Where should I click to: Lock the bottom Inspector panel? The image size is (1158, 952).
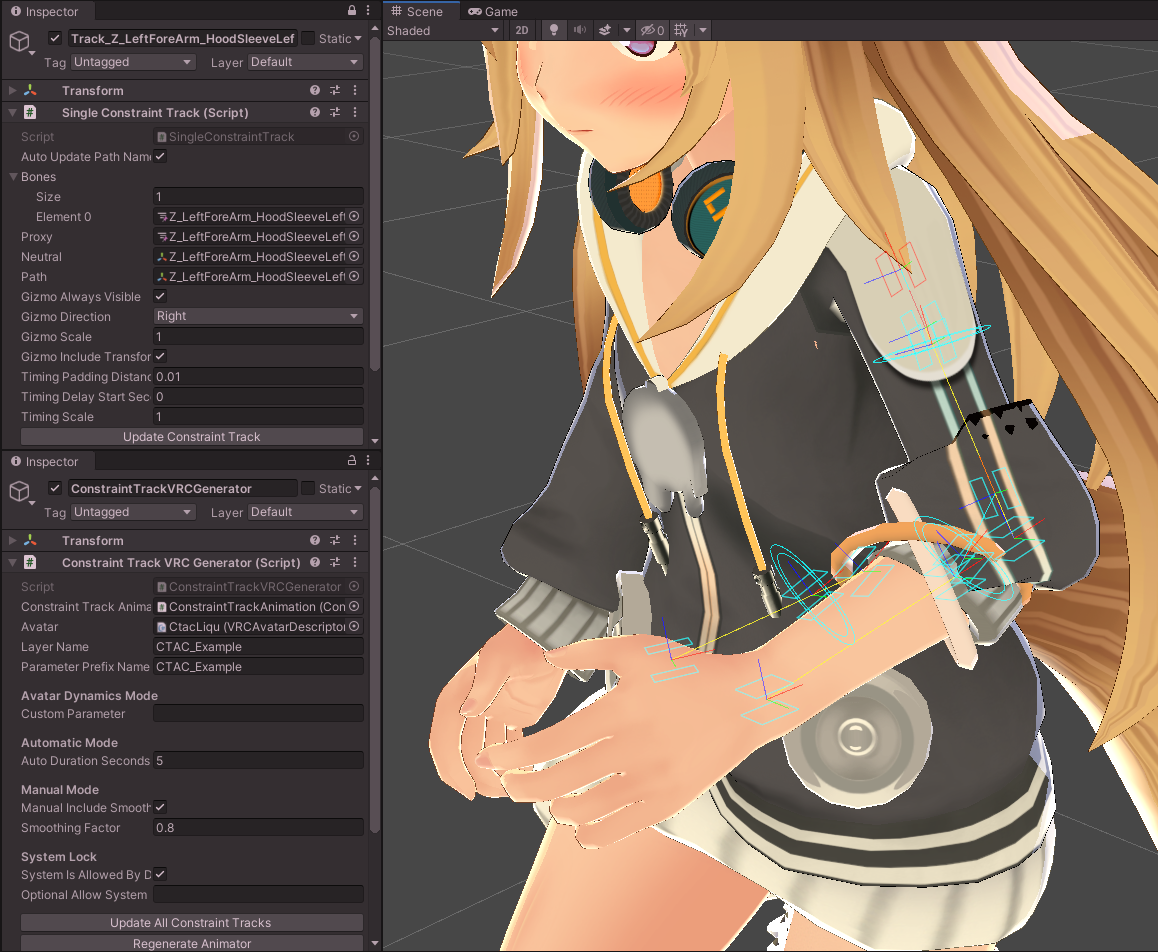(x=352, y=460)
